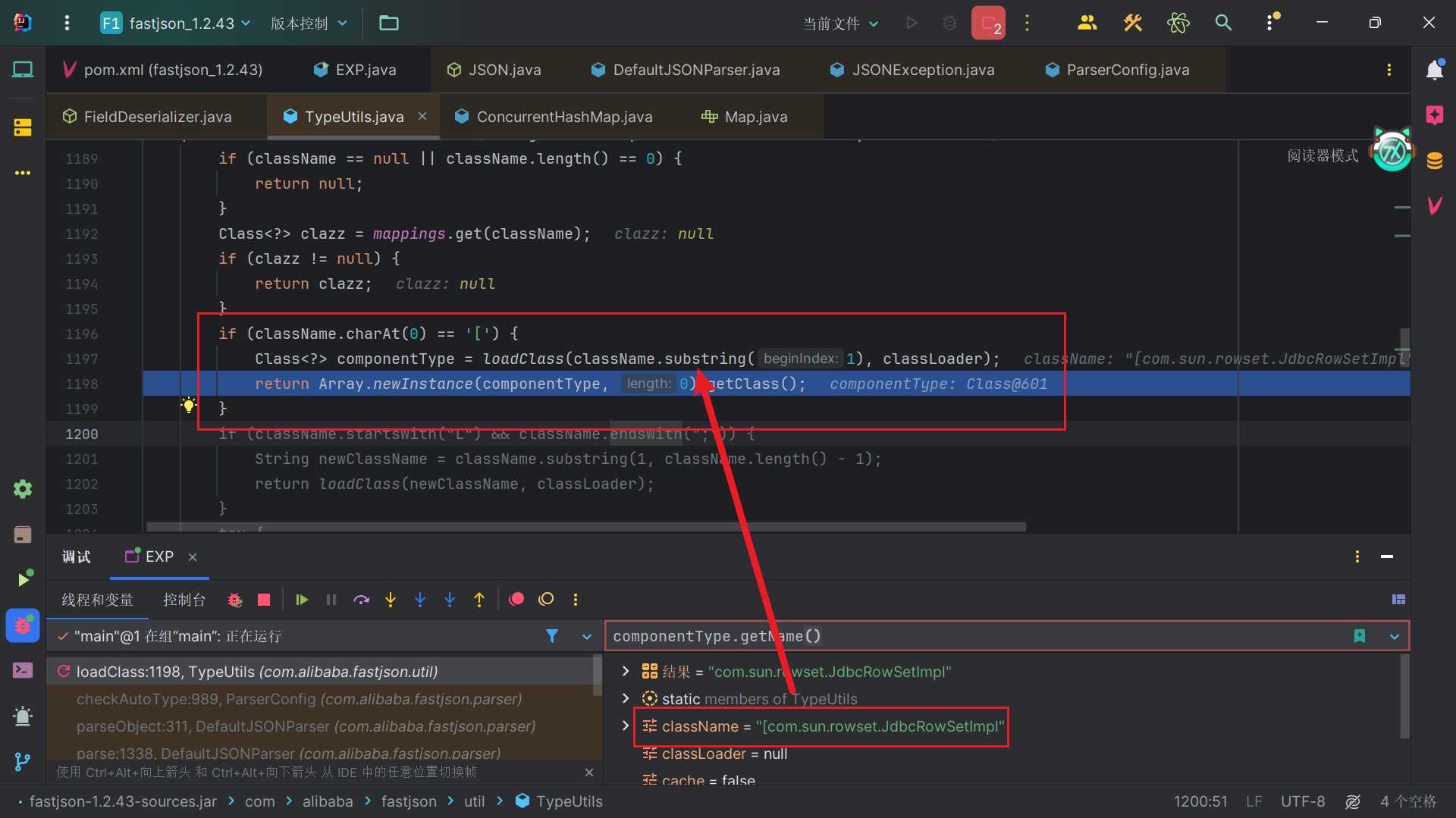
Task: Select the Console tab
Action: tap(184, 600)
